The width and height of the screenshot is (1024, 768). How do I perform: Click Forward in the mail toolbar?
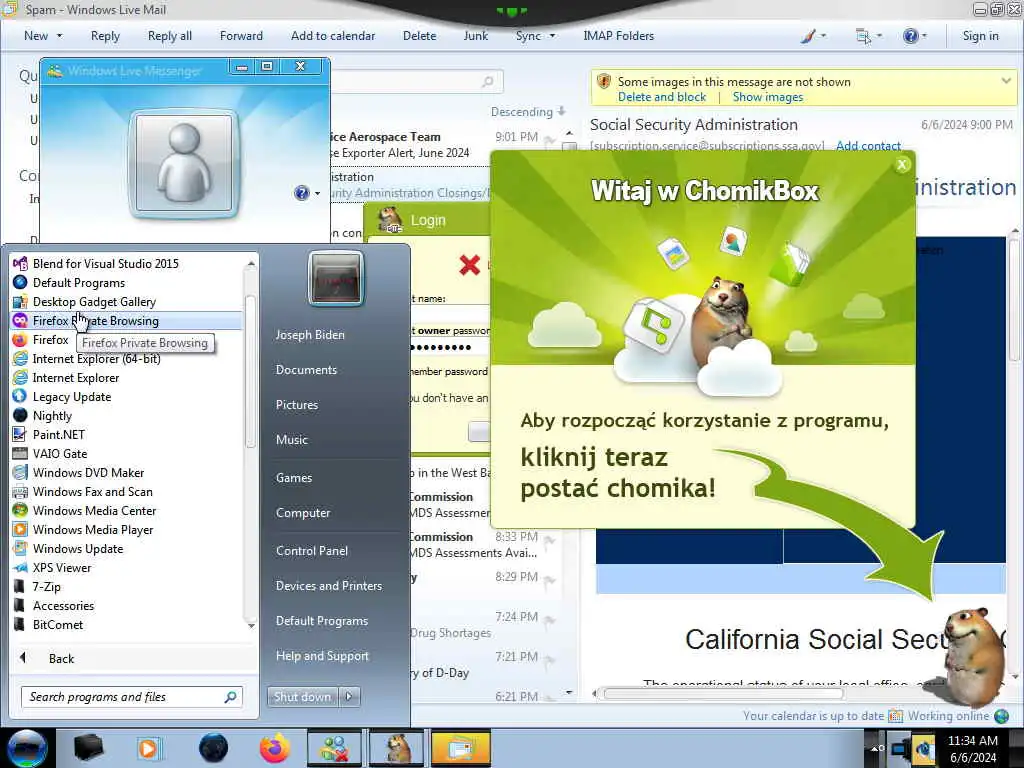point(241,36)
